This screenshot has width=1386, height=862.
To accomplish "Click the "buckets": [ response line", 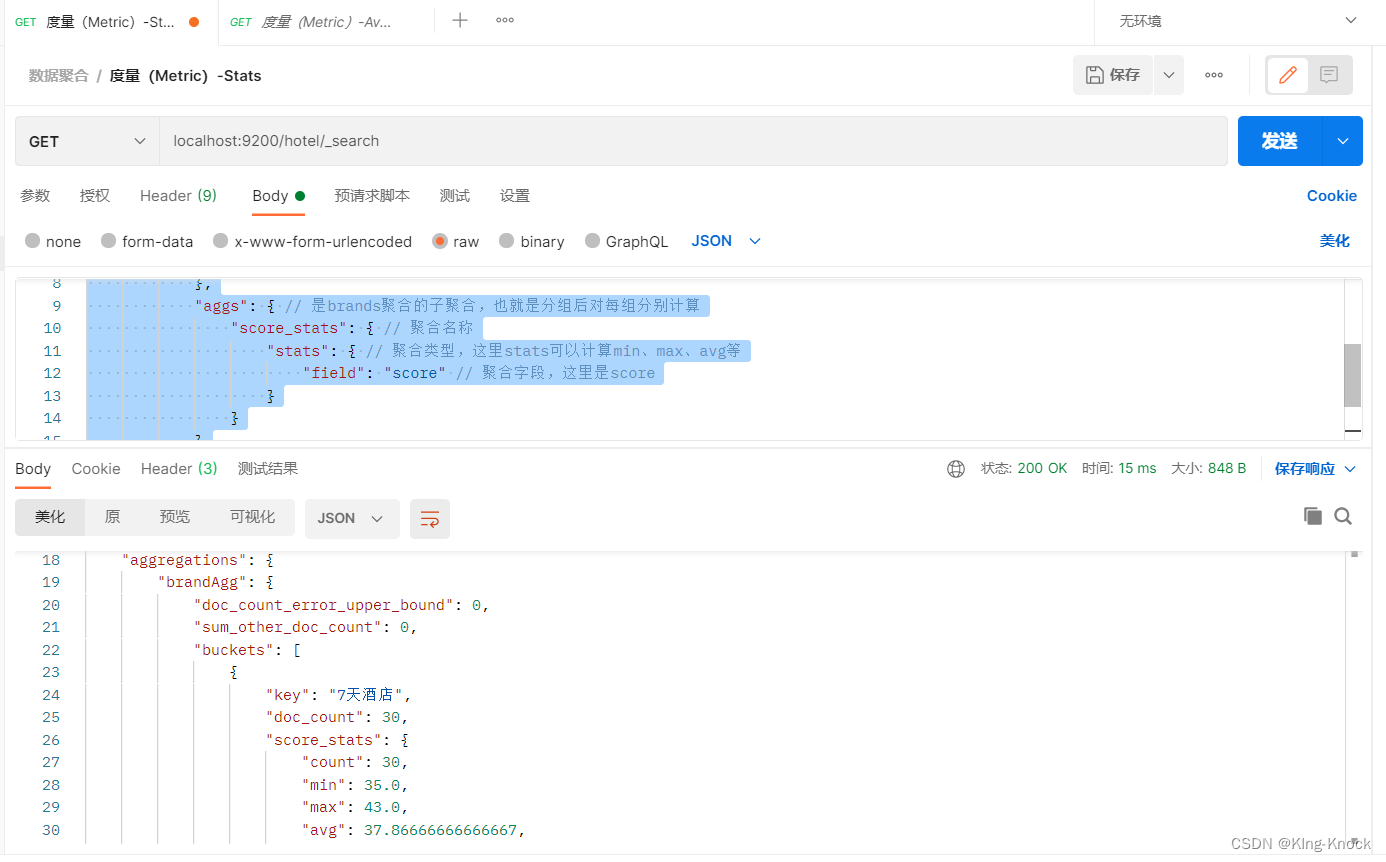I will [x=247, y=650].
